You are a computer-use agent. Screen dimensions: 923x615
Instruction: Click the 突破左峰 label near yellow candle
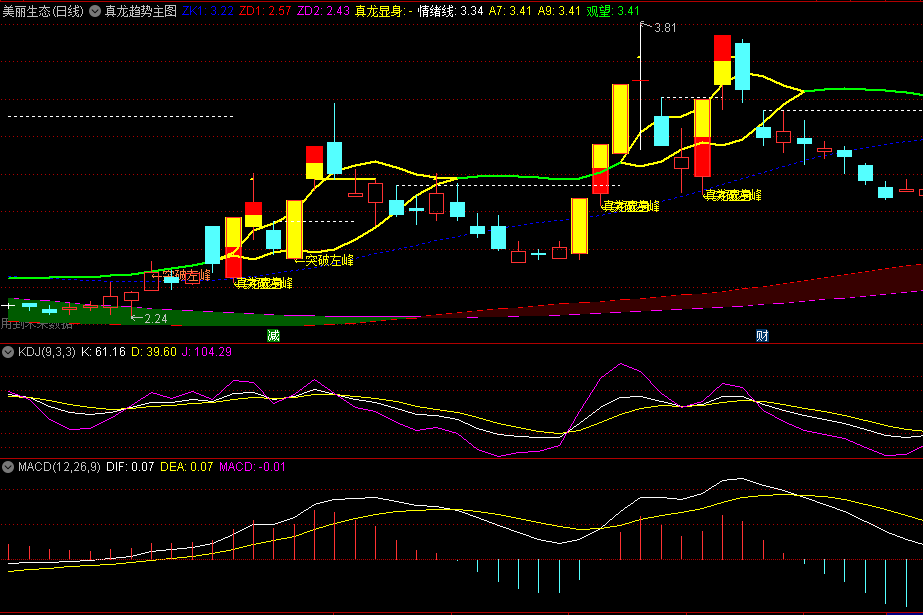pos(328,260)
